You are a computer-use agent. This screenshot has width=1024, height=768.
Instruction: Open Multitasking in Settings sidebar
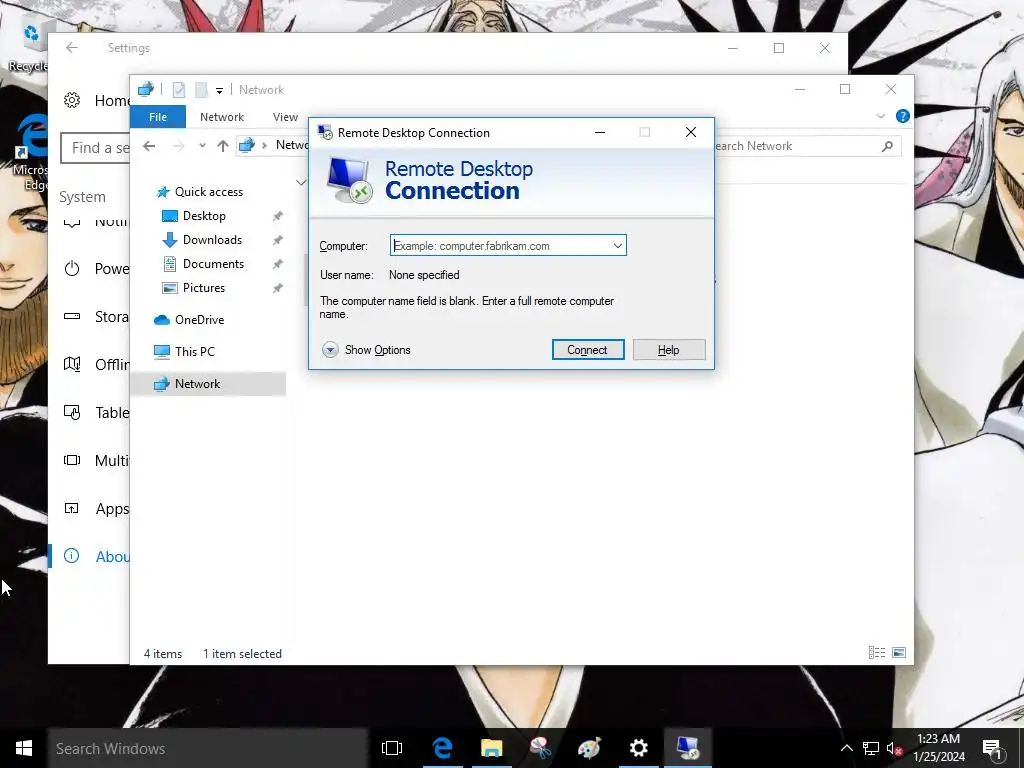pyautogui.click(x=97, y=460)
